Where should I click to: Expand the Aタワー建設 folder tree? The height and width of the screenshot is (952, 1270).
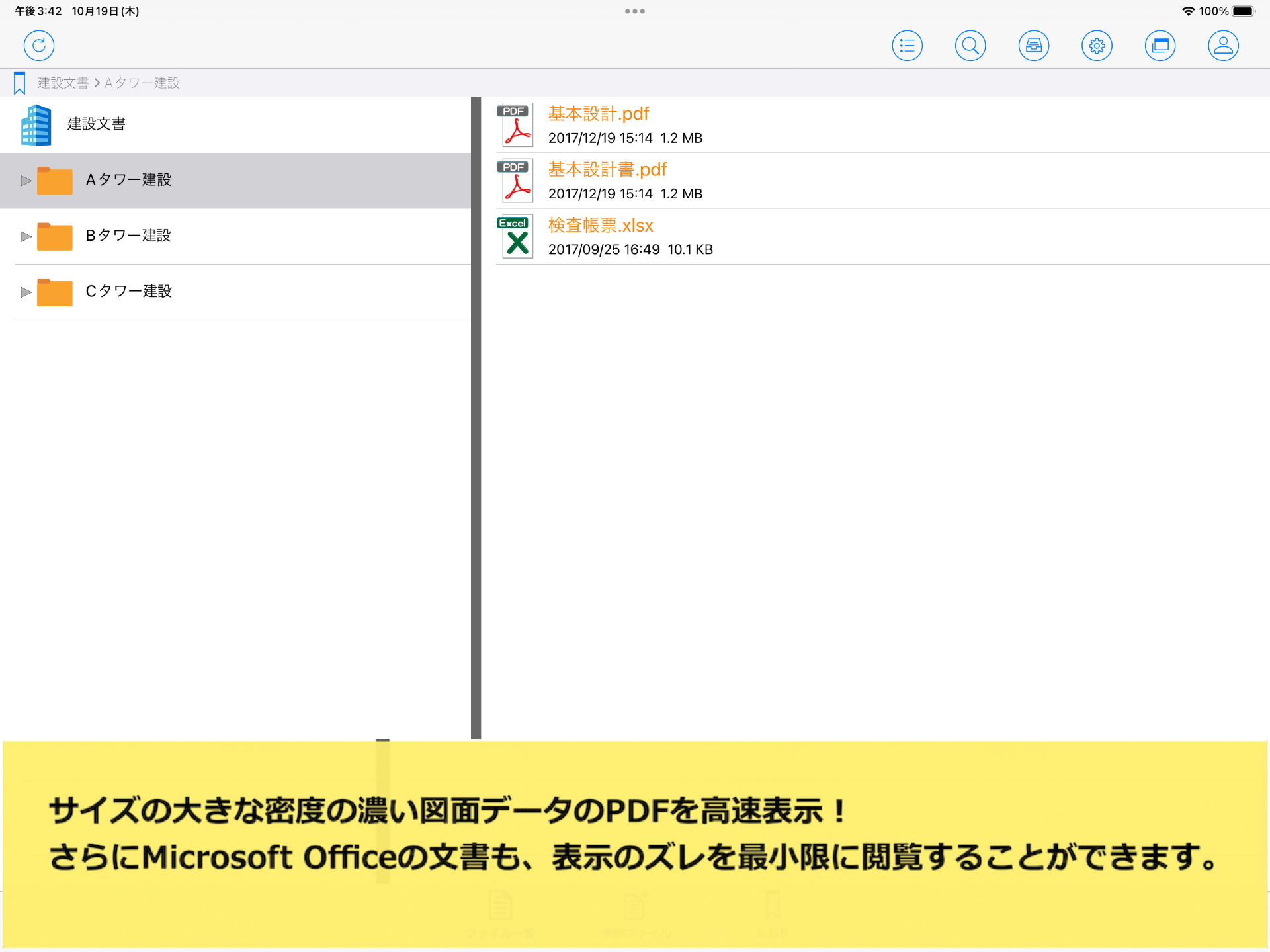tap(25, 180)
